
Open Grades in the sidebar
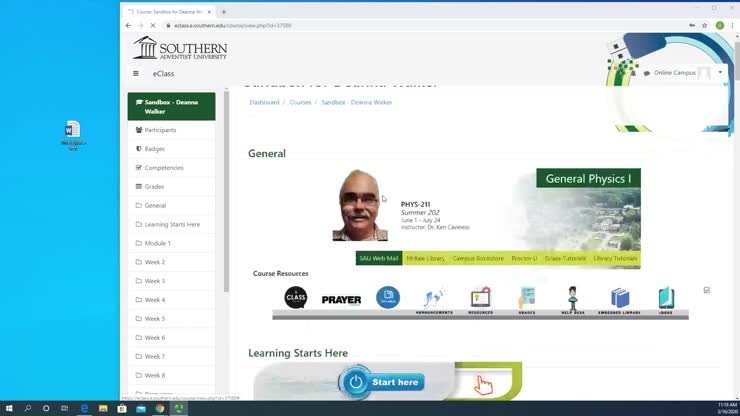[171, 187]
